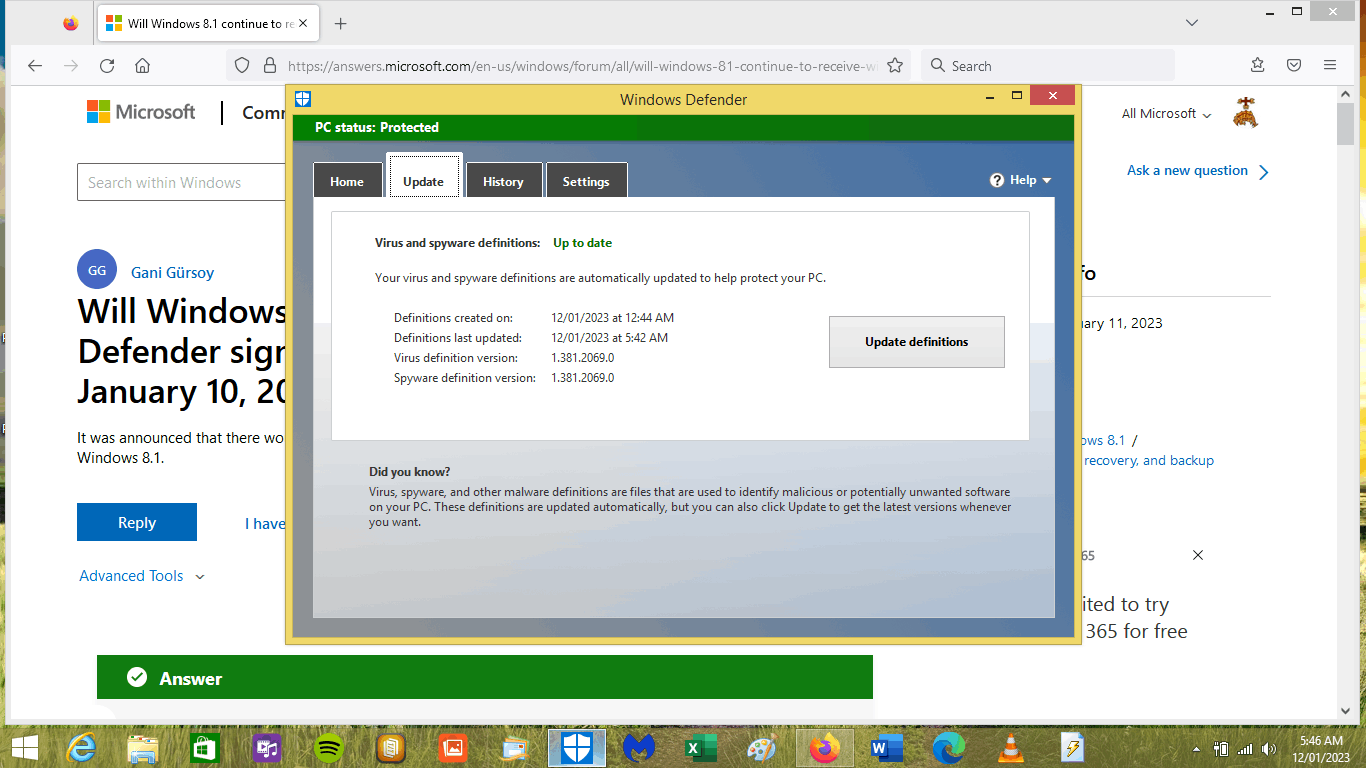Bookmark this page with the star icon
Viewport: 1366px width, 768px height.
coord(895,66)
